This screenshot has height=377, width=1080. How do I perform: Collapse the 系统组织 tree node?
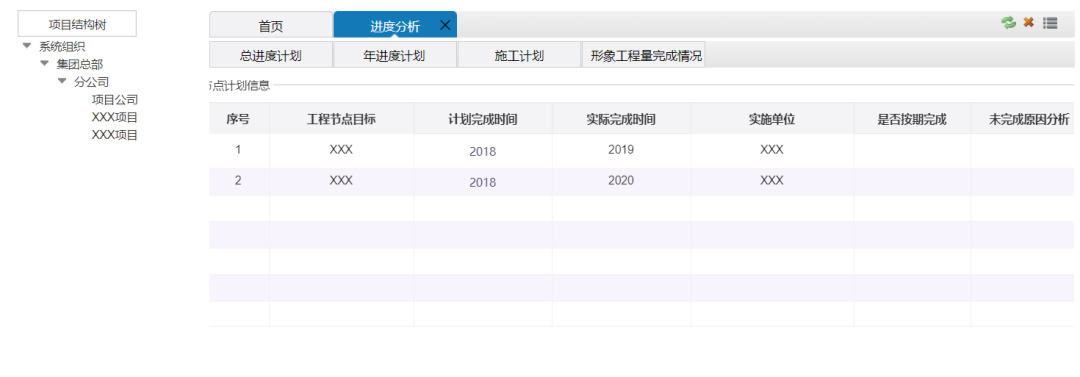(x=27, y=46)
